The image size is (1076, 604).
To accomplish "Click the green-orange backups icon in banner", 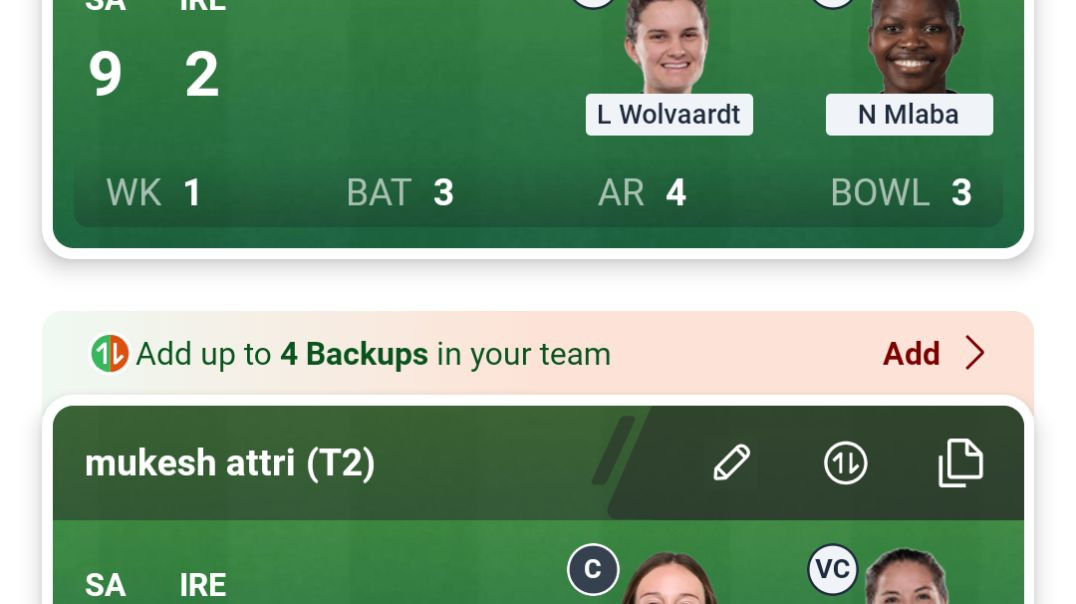I will [x=110, y=353].
